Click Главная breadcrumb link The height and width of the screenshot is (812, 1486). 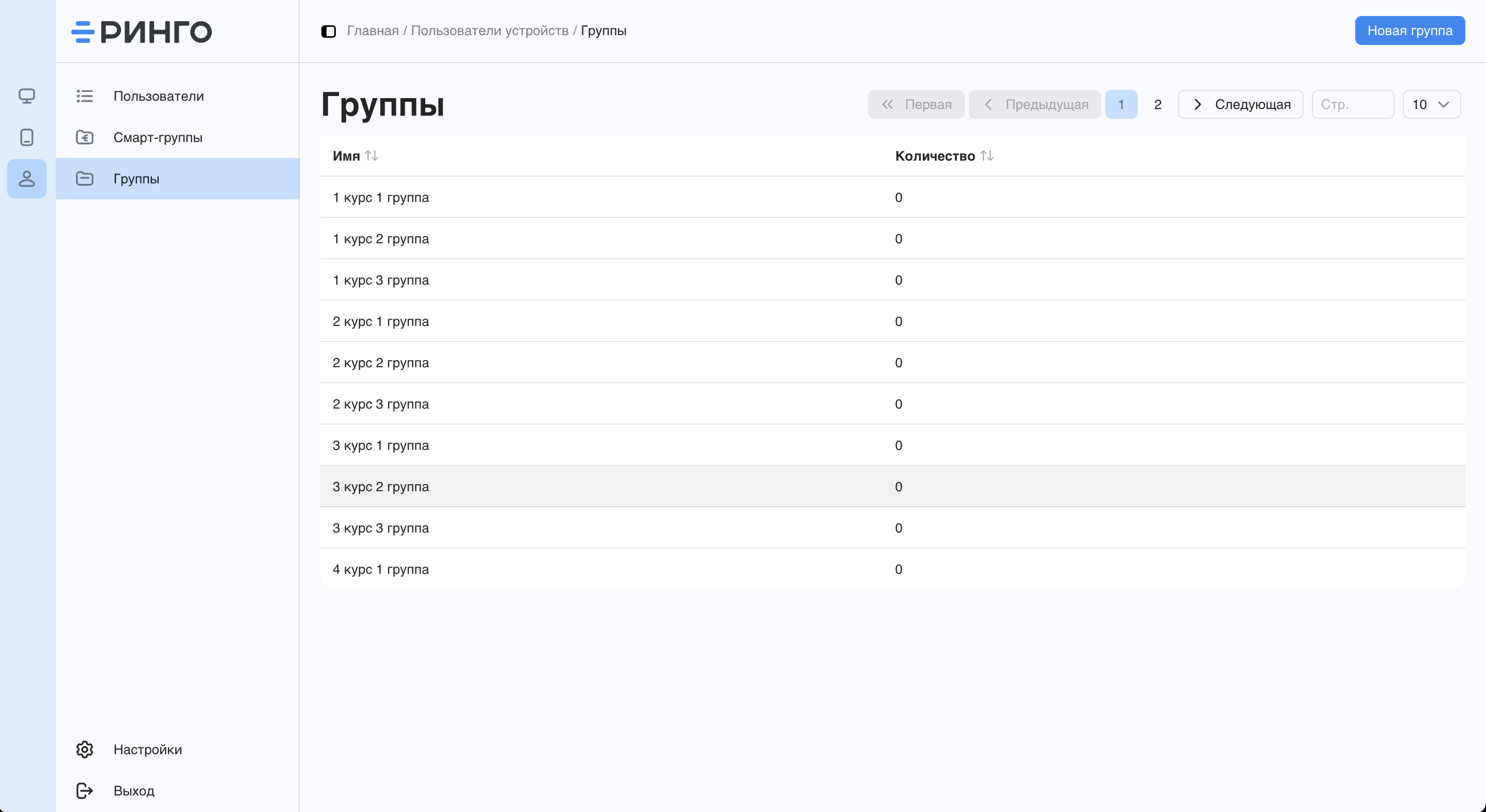click(373, 30)
